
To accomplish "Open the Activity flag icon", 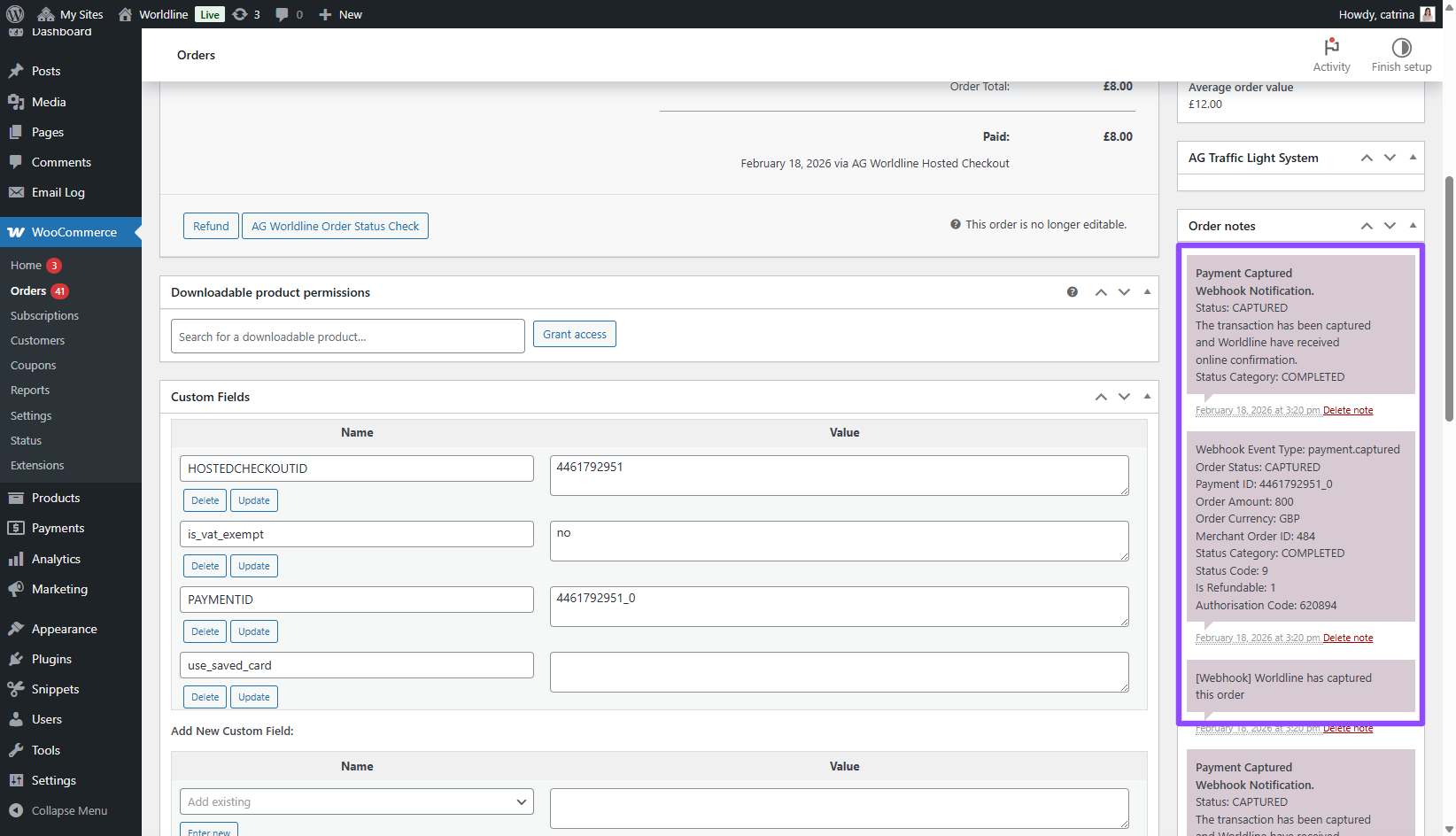I will click(1331, 48).
